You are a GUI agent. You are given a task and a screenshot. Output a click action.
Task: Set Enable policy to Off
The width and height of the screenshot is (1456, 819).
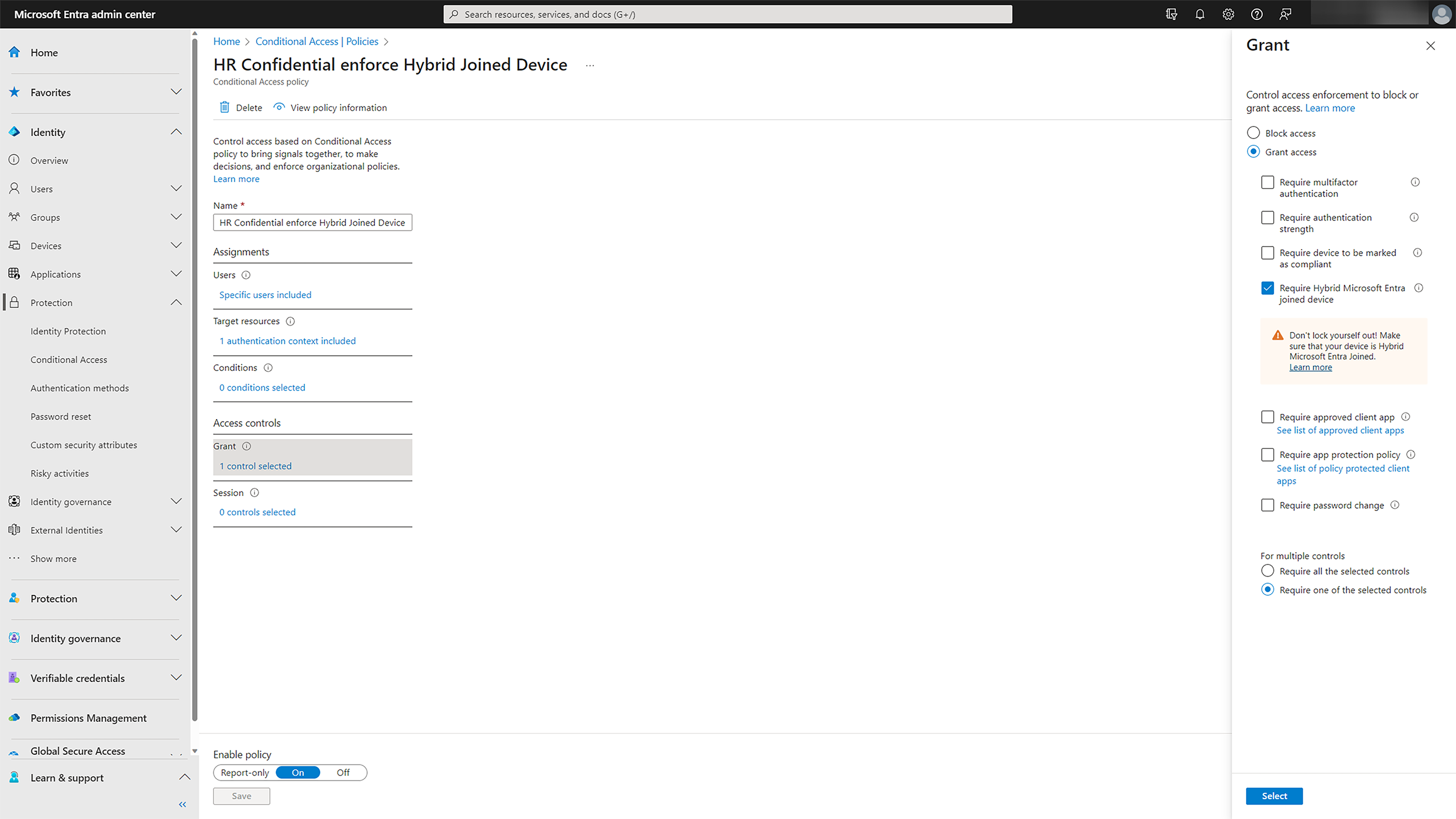[343, 772]
